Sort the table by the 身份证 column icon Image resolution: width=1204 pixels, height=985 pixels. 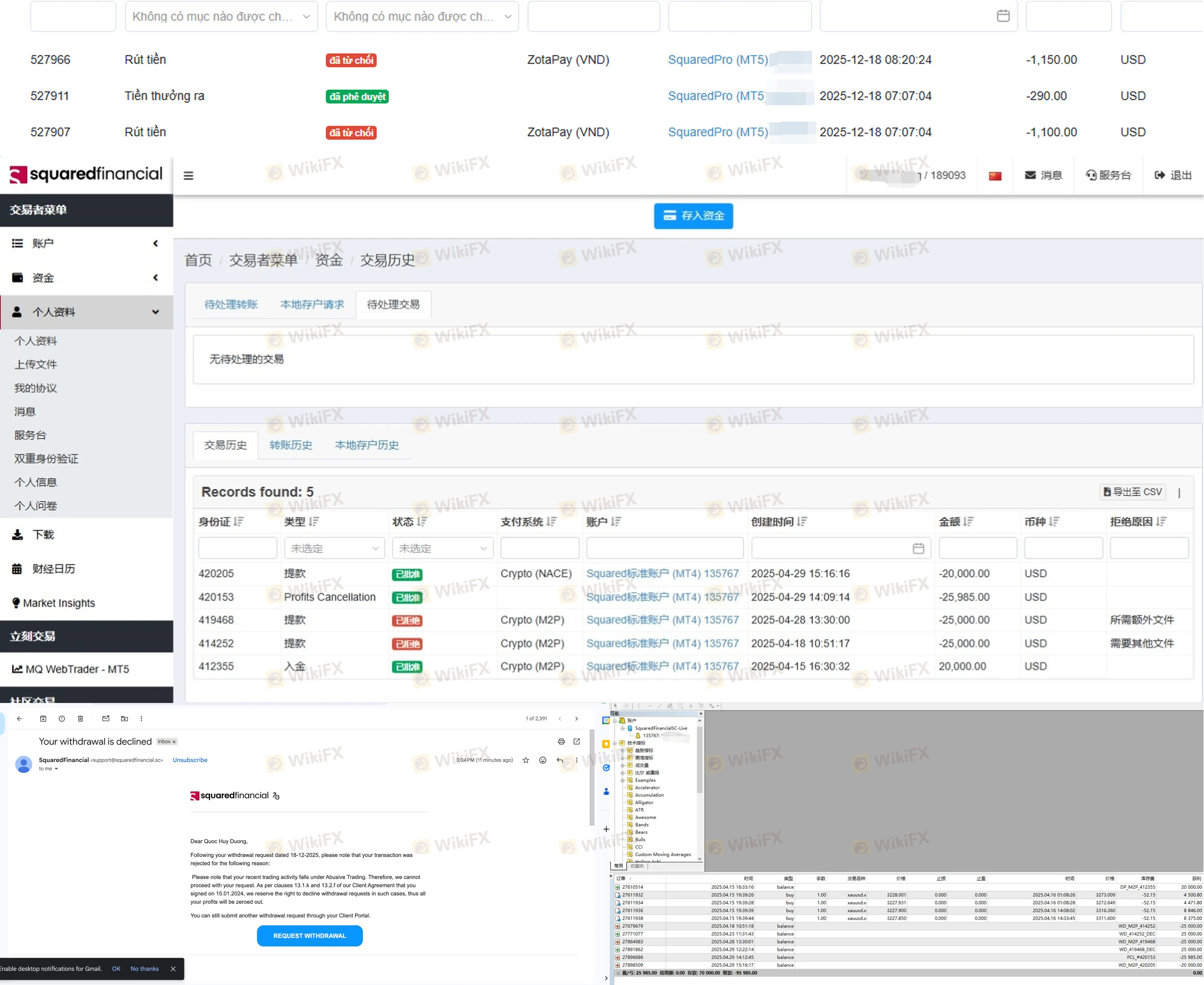[x=239, y=521]
